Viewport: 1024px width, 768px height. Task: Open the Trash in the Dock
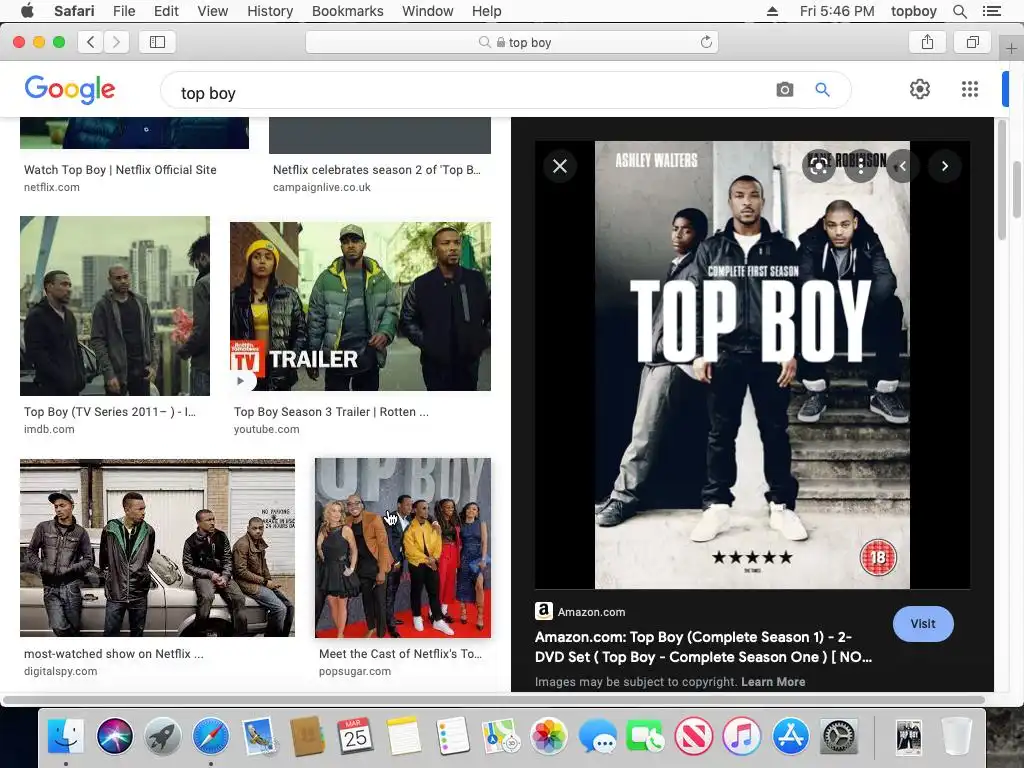[957, 736]
